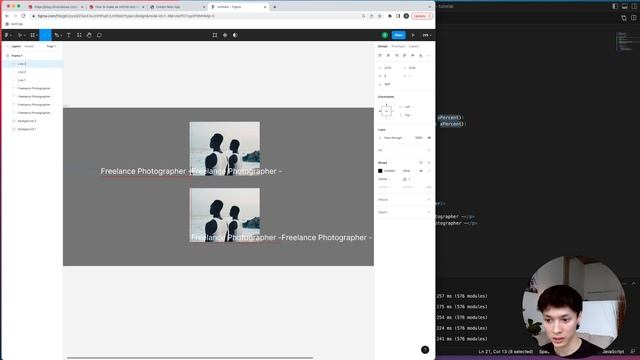
Task: Select the Pen tool in Figma toolbar
Action: tap(57, 35)
